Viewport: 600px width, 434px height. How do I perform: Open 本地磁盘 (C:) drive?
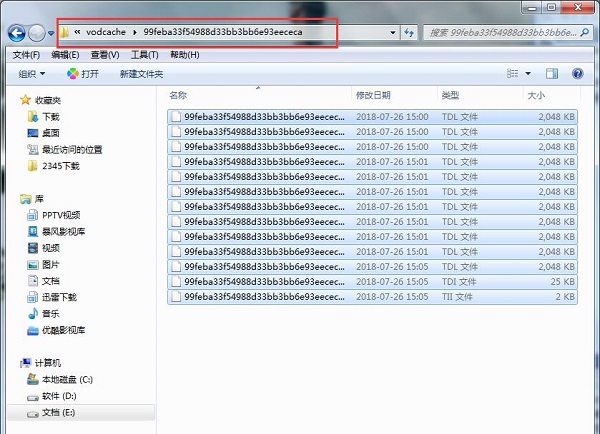pyautogui.click(x=67, y=380)
